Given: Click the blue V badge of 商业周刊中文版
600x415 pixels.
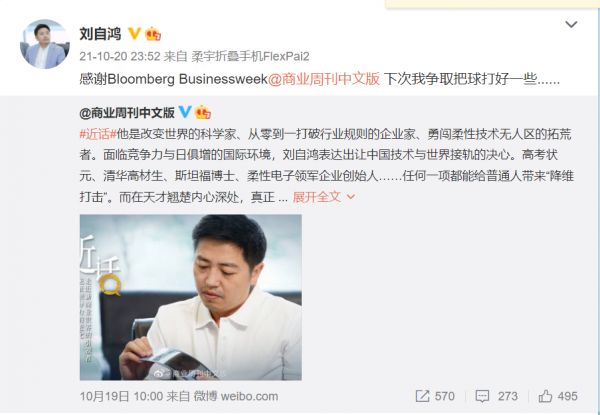Looking at the screenshot, I should click(x=185, y=112).
